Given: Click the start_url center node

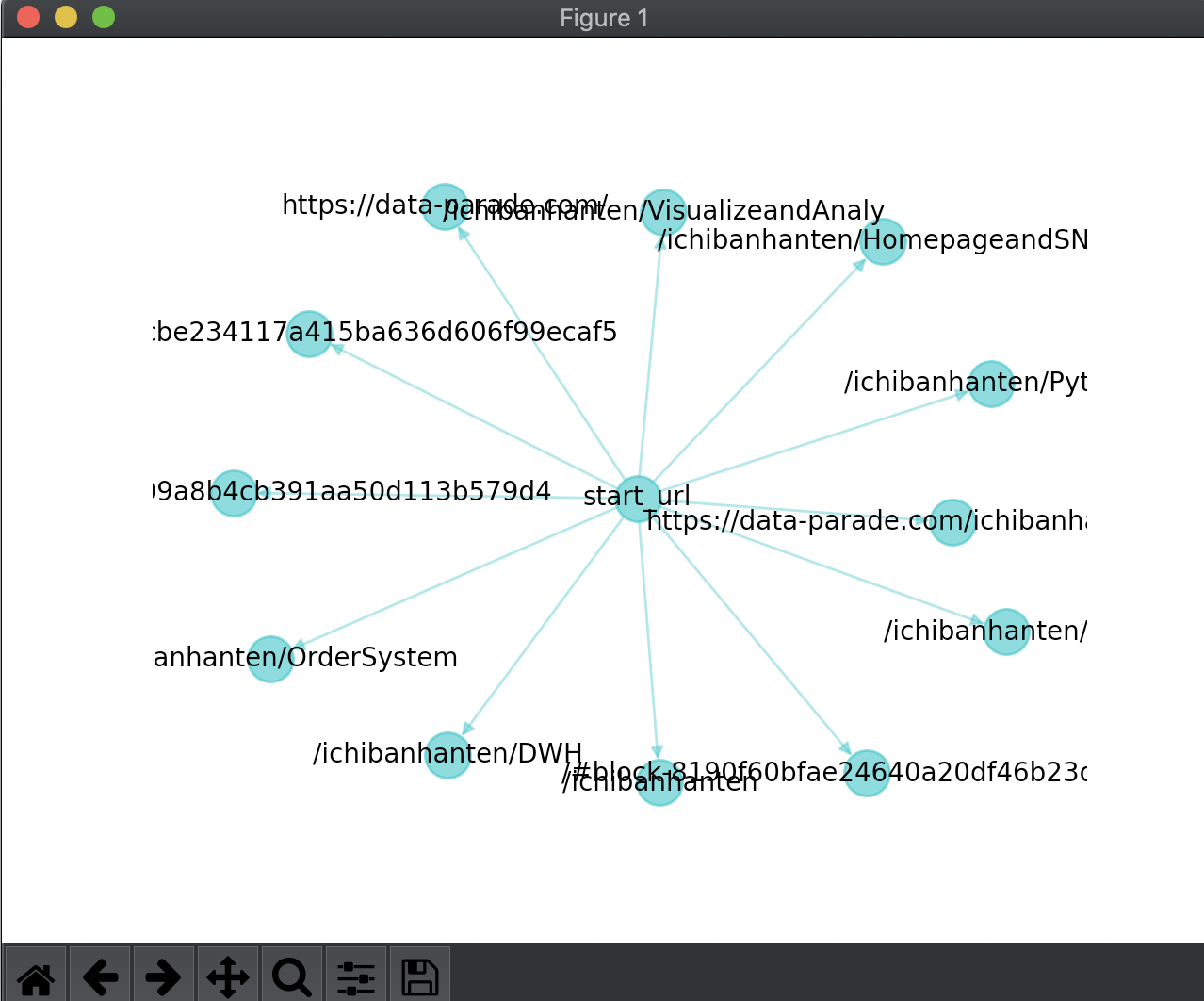Looking at the screenshot, I should [639, 499].
